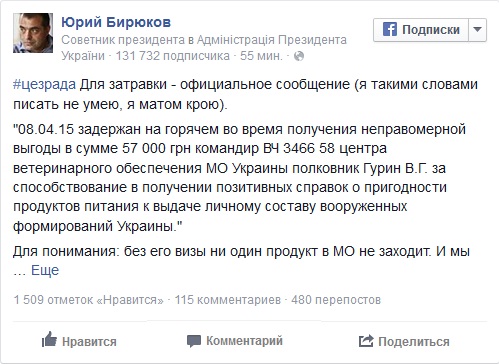Open the 55 мин. timestamp link
Screen dimensions: 499x364
261,56
